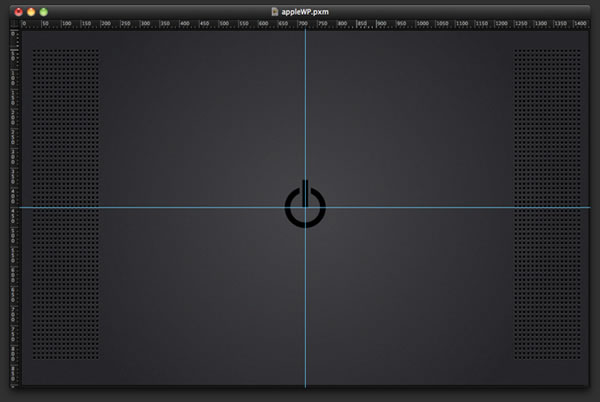Click the 250 mark on the horizontal ruler
600x402 pixels.
pos(125,24)
